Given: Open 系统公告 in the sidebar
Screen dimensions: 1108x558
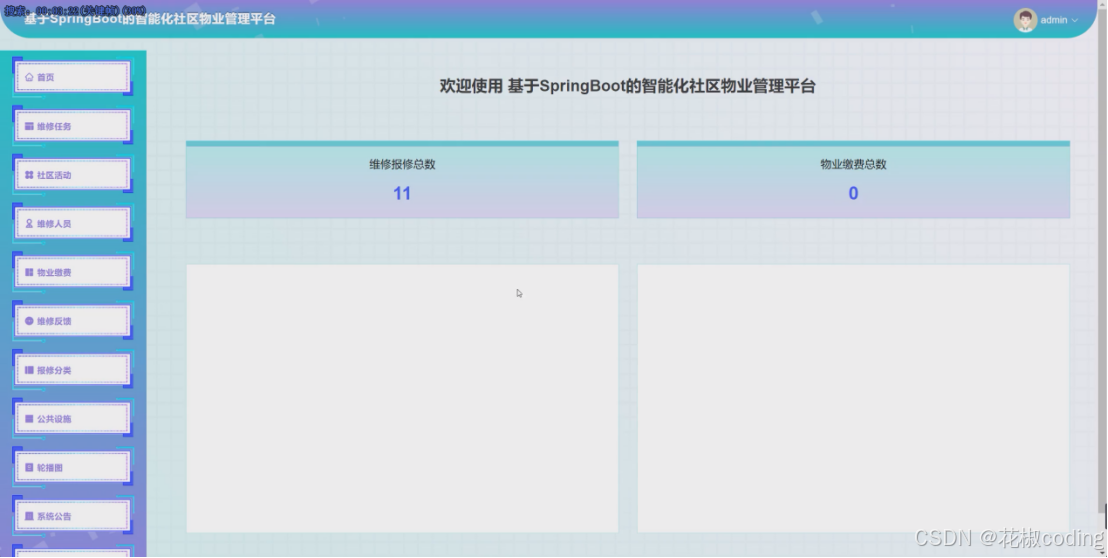Looking at the screenshot, I should tap(72, 516).
